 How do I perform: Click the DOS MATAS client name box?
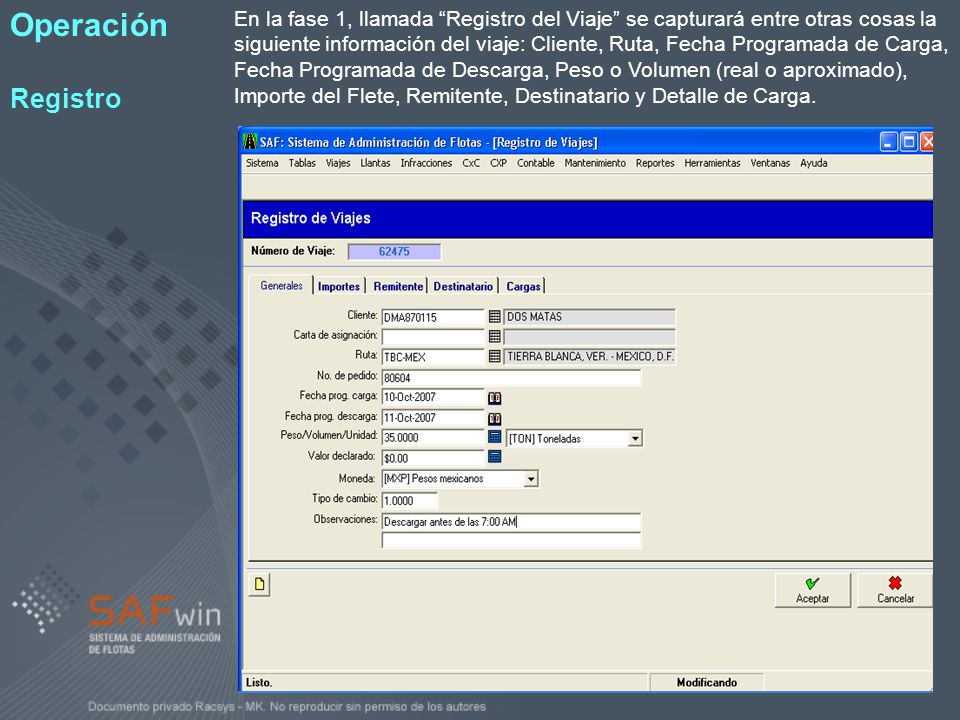[x=589, y=317]
